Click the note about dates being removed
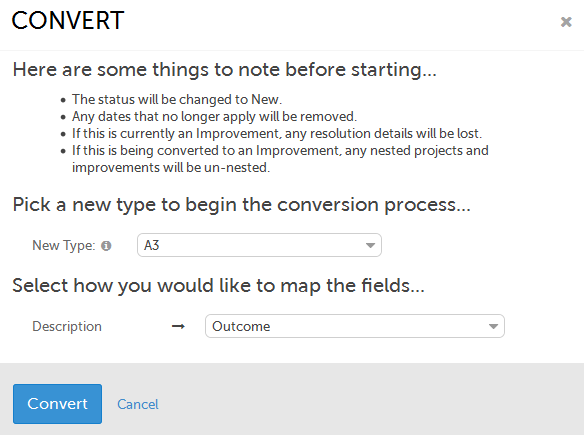This screenshot has height=435, width=584. pos(215,117)
